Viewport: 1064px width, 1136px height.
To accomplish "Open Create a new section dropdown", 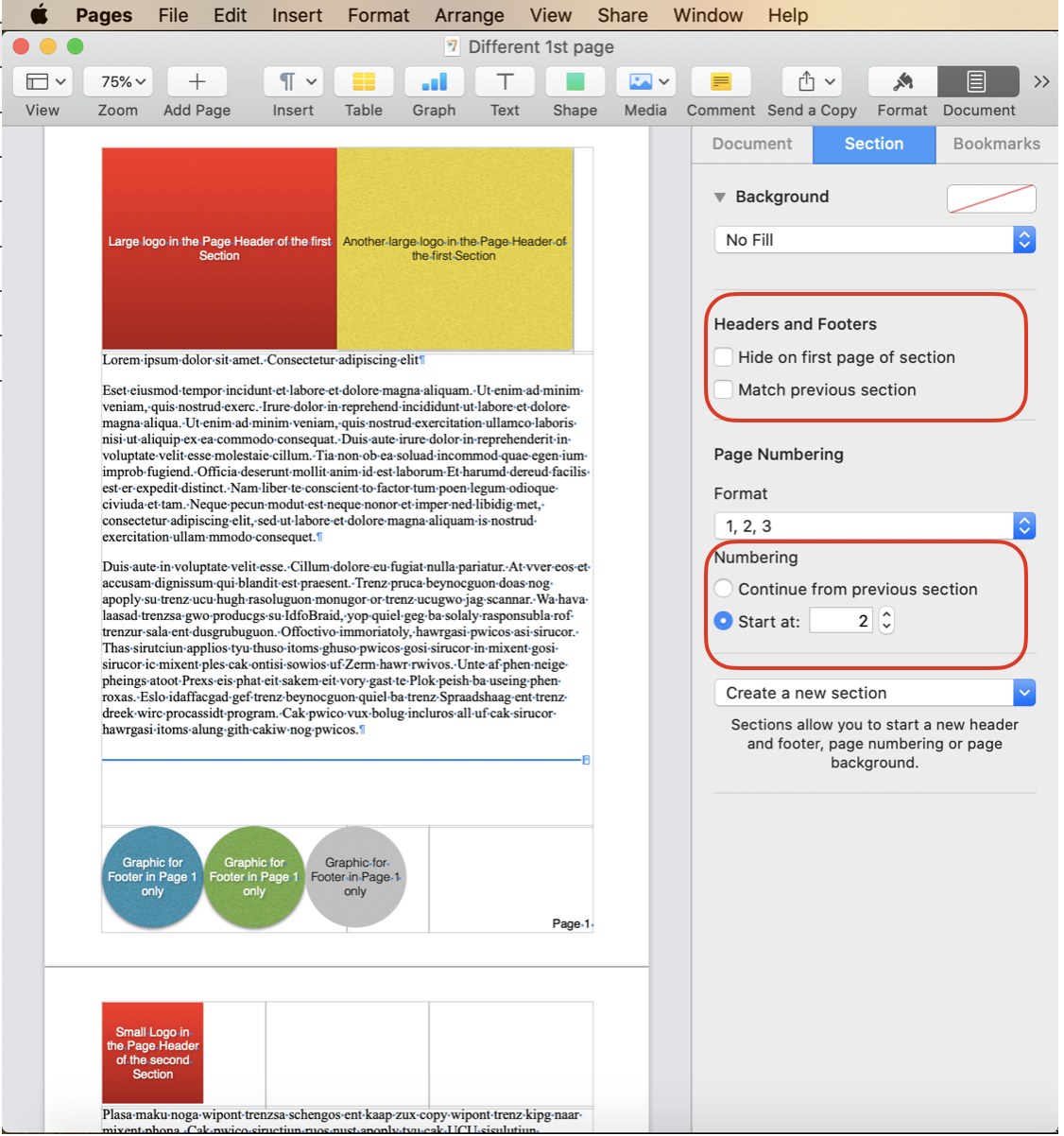I will tap(875, 693).
